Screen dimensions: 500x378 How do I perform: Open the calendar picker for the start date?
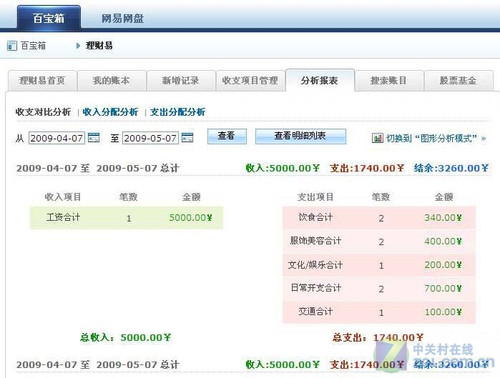(x=94, y=137)
